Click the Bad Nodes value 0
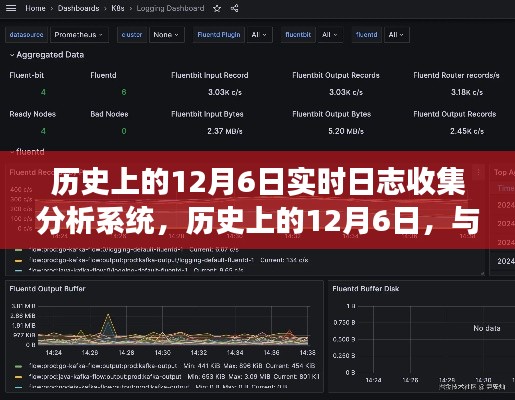Screen dimensions: 515x400 pos(124,131)
